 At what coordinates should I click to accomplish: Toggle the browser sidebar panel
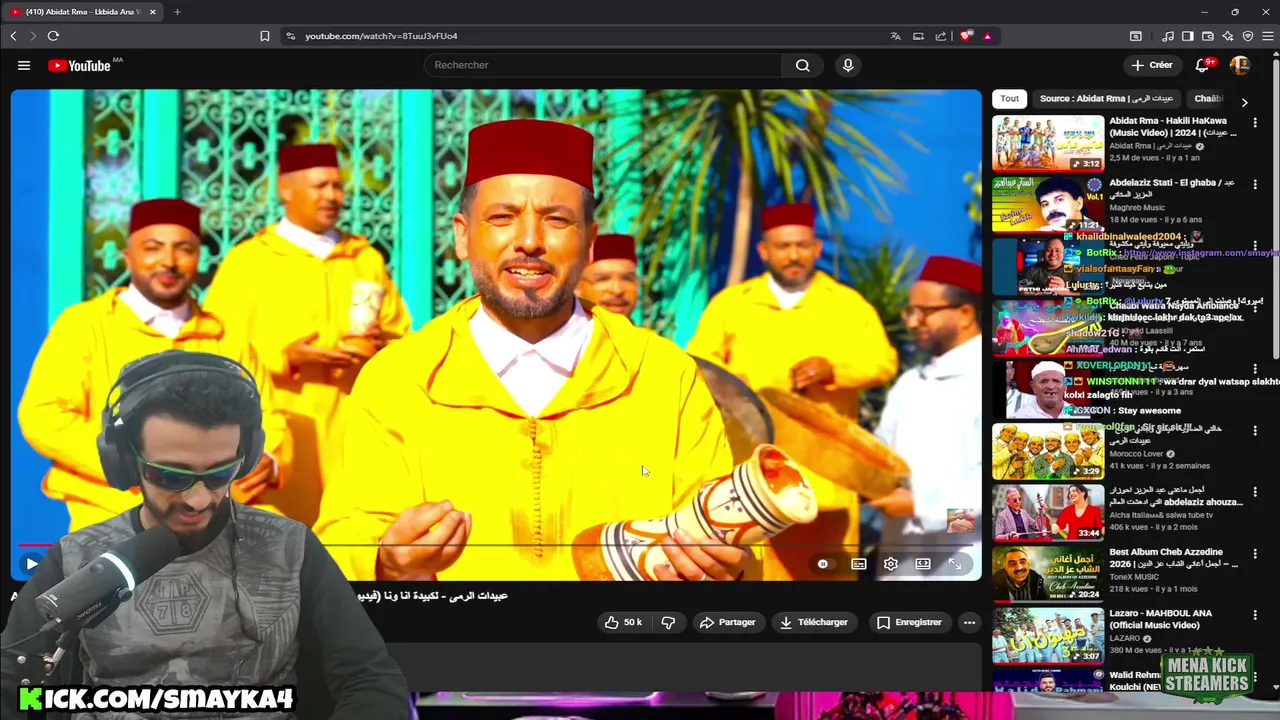tap(1188, 36)
